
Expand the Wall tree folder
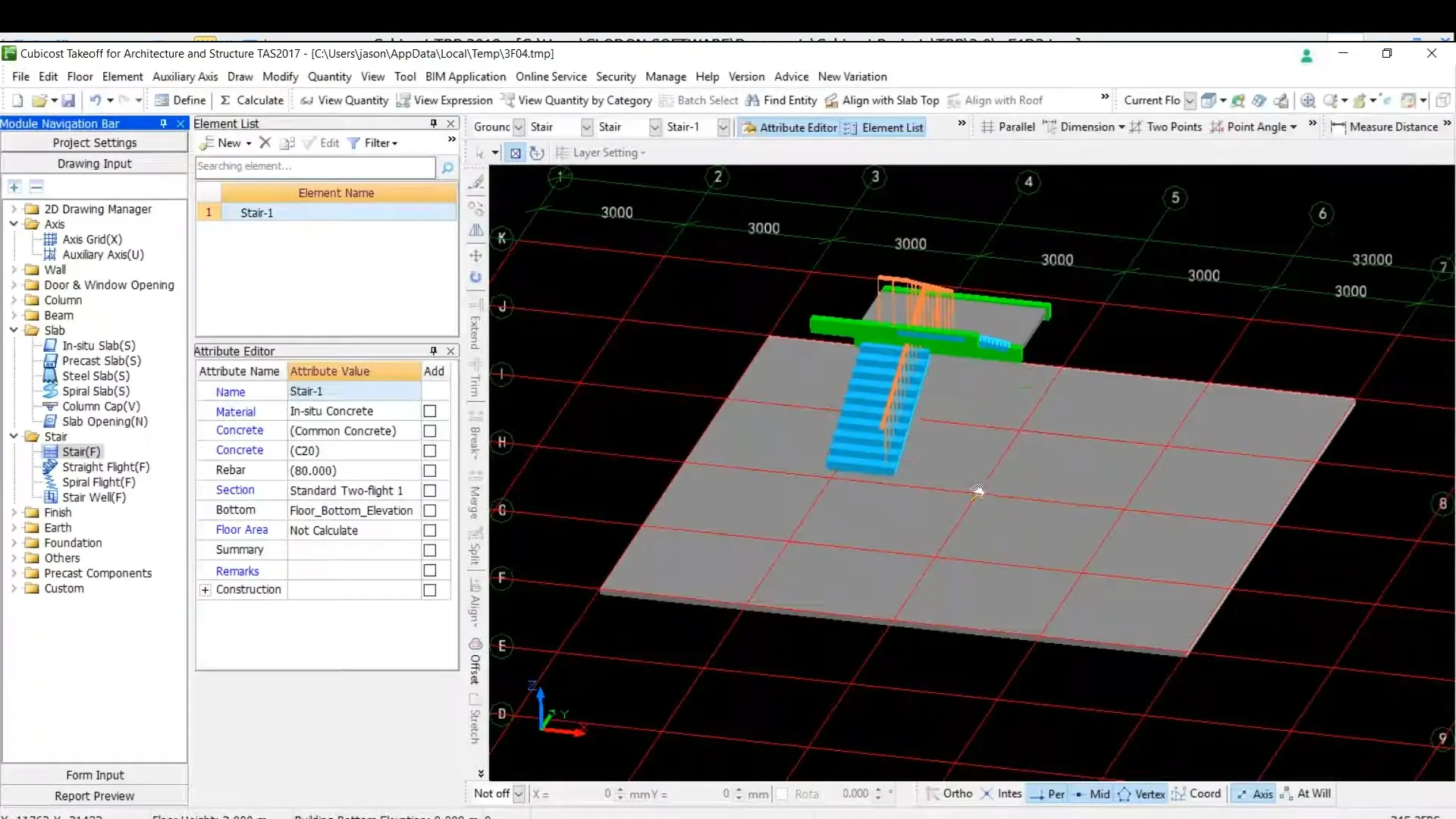tap(14, 270)
